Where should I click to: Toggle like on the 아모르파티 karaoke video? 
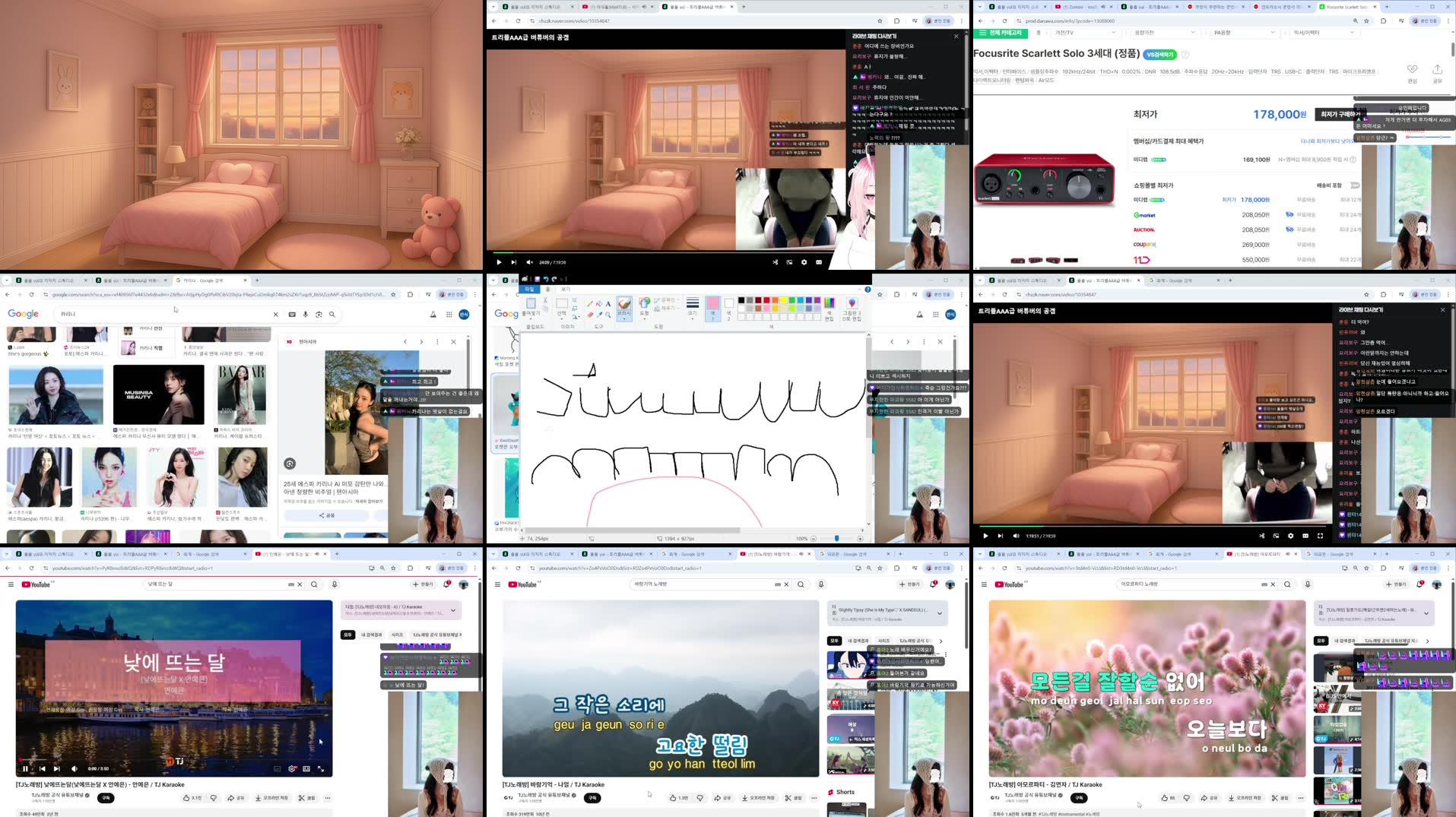click(x=1165, y=797)
